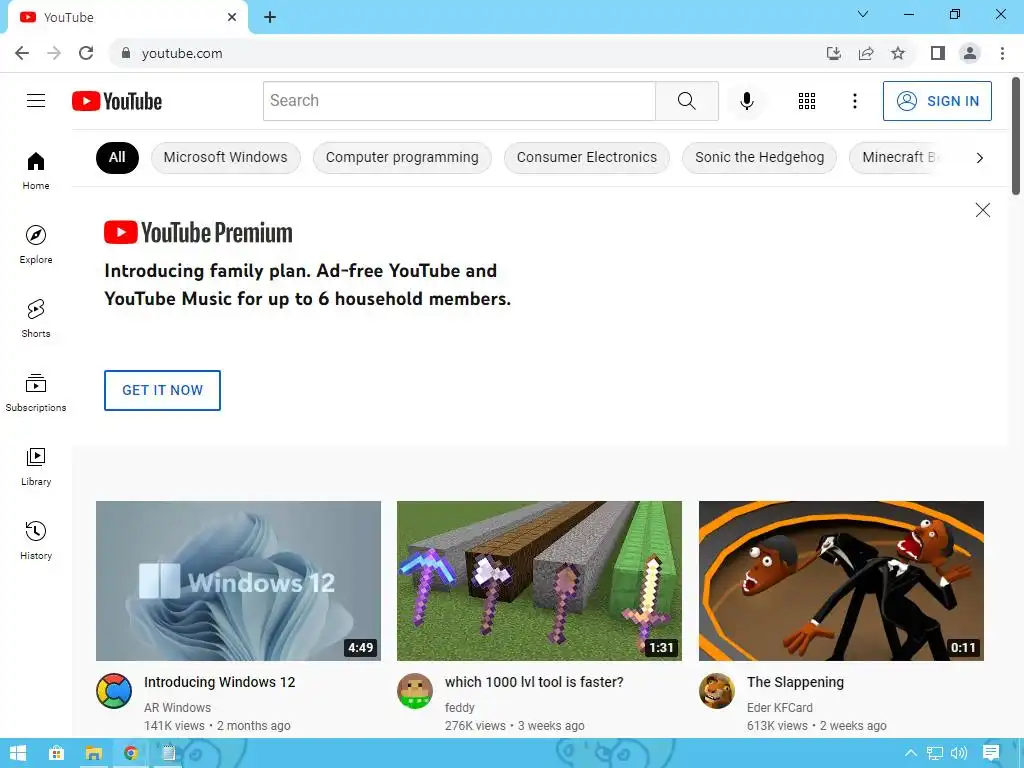
Task: Click the YouTube Premium logo
Action: (x=198, y=232)
